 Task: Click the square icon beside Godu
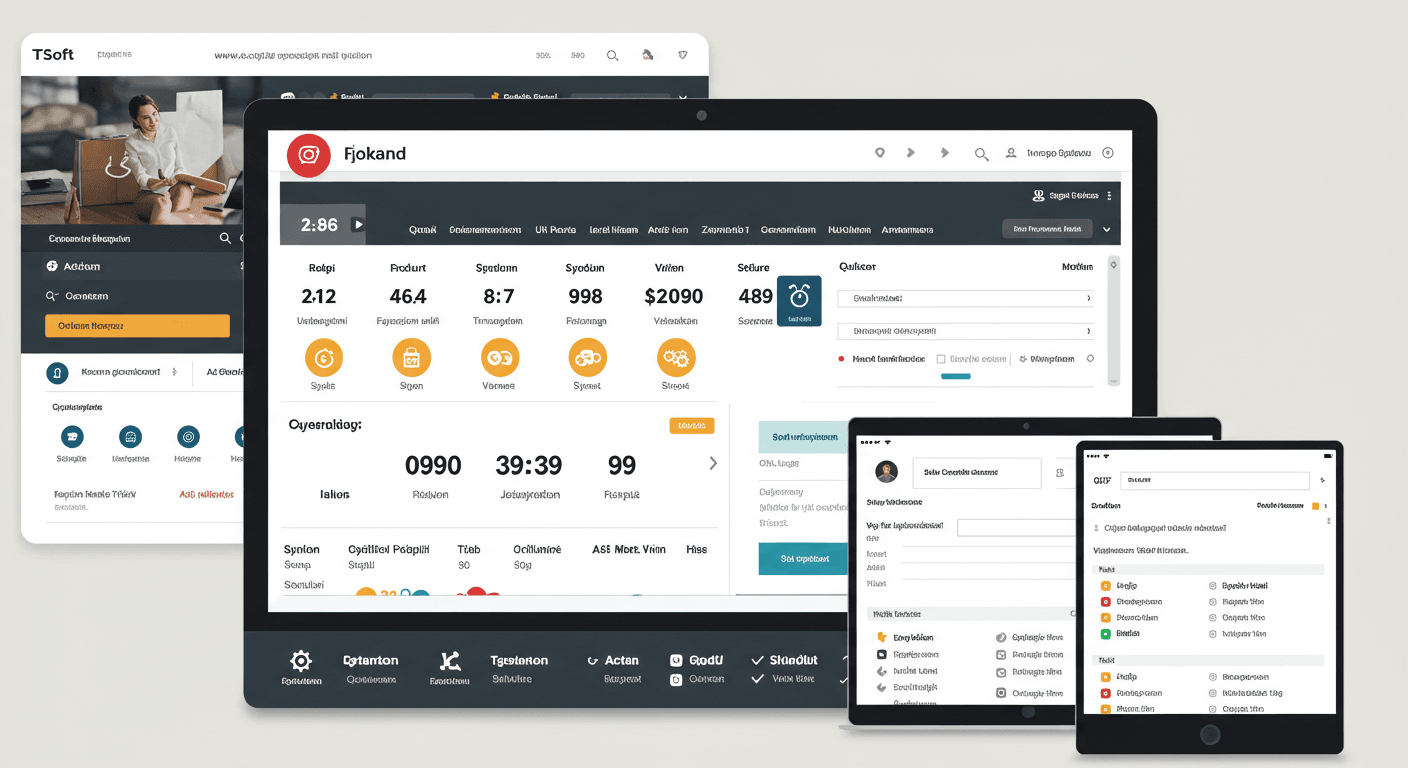point(676,660)
